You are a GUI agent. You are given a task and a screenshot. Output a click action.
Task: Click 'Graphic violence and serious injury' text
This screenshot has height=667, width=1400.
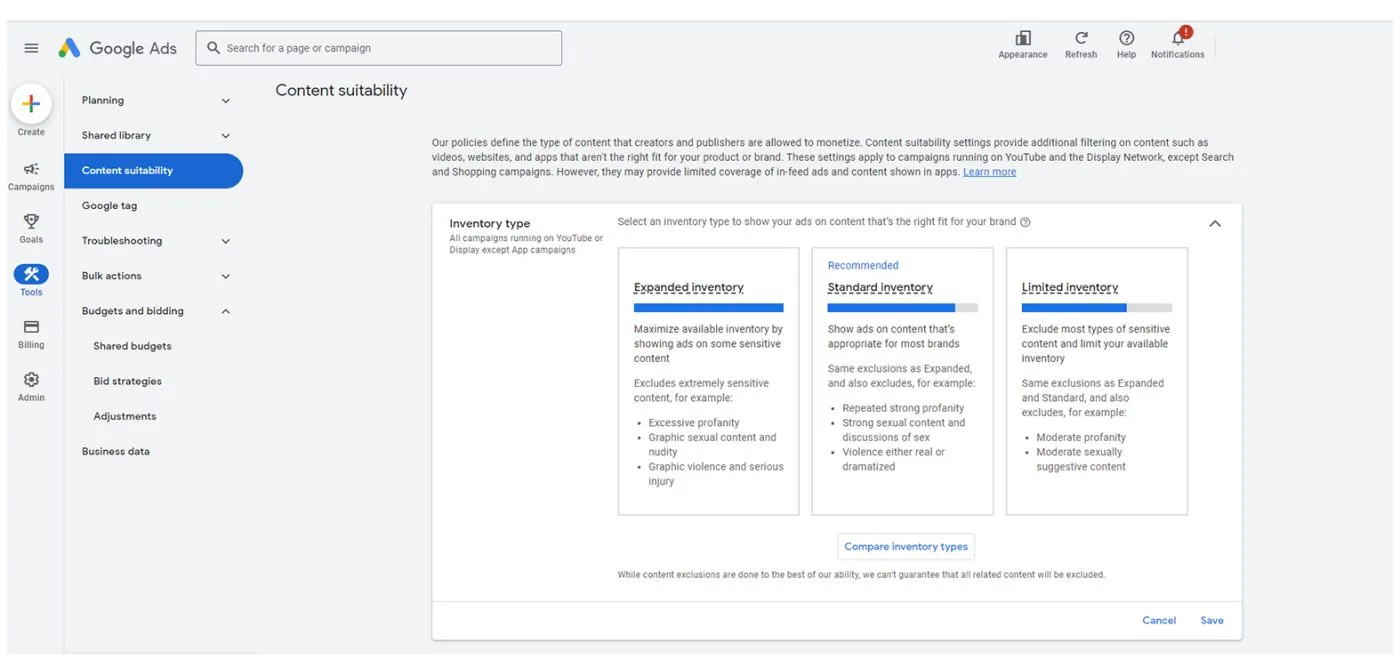pos(716,474)
